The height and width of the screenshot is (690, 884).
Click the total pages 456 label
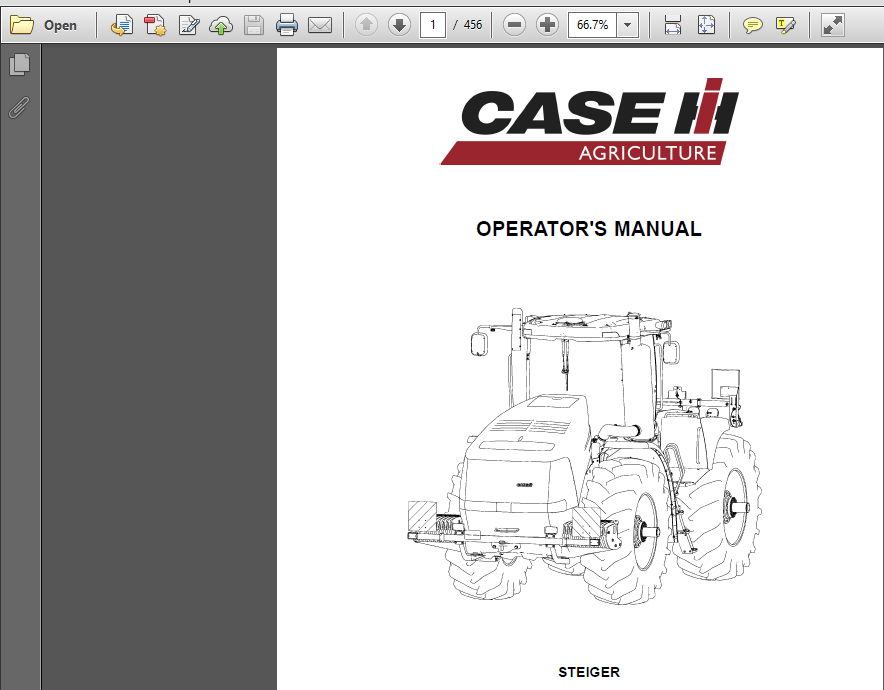(x=473, y=25)
